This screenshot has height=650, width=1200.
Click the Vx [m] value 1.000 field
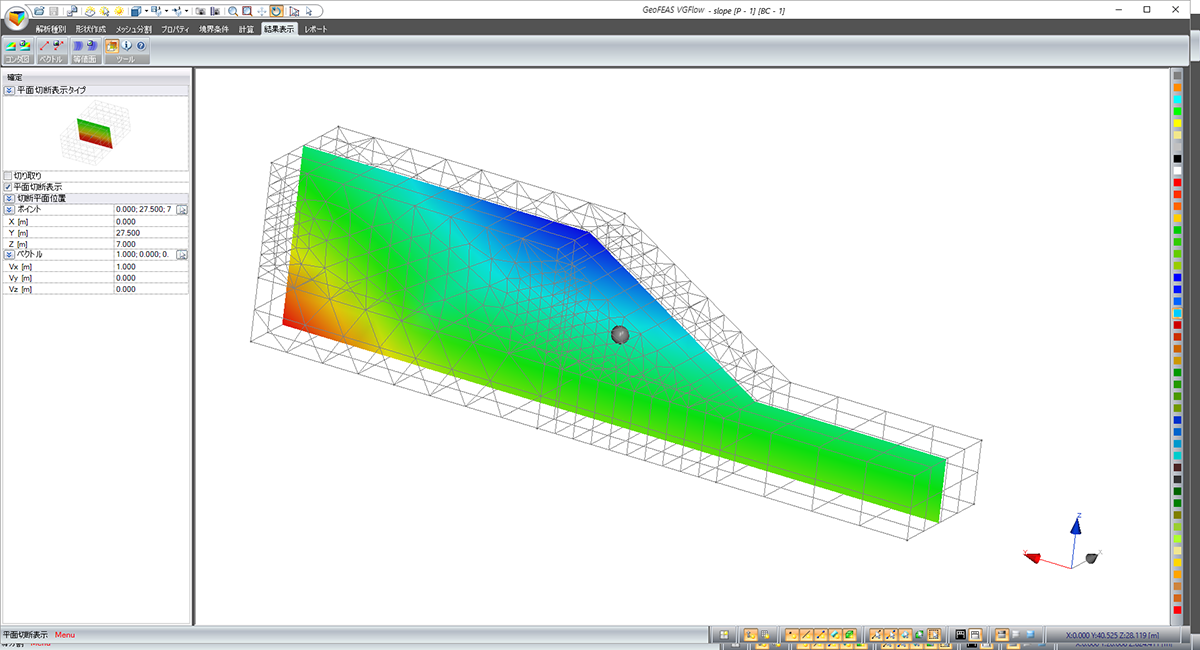[151, 266]
